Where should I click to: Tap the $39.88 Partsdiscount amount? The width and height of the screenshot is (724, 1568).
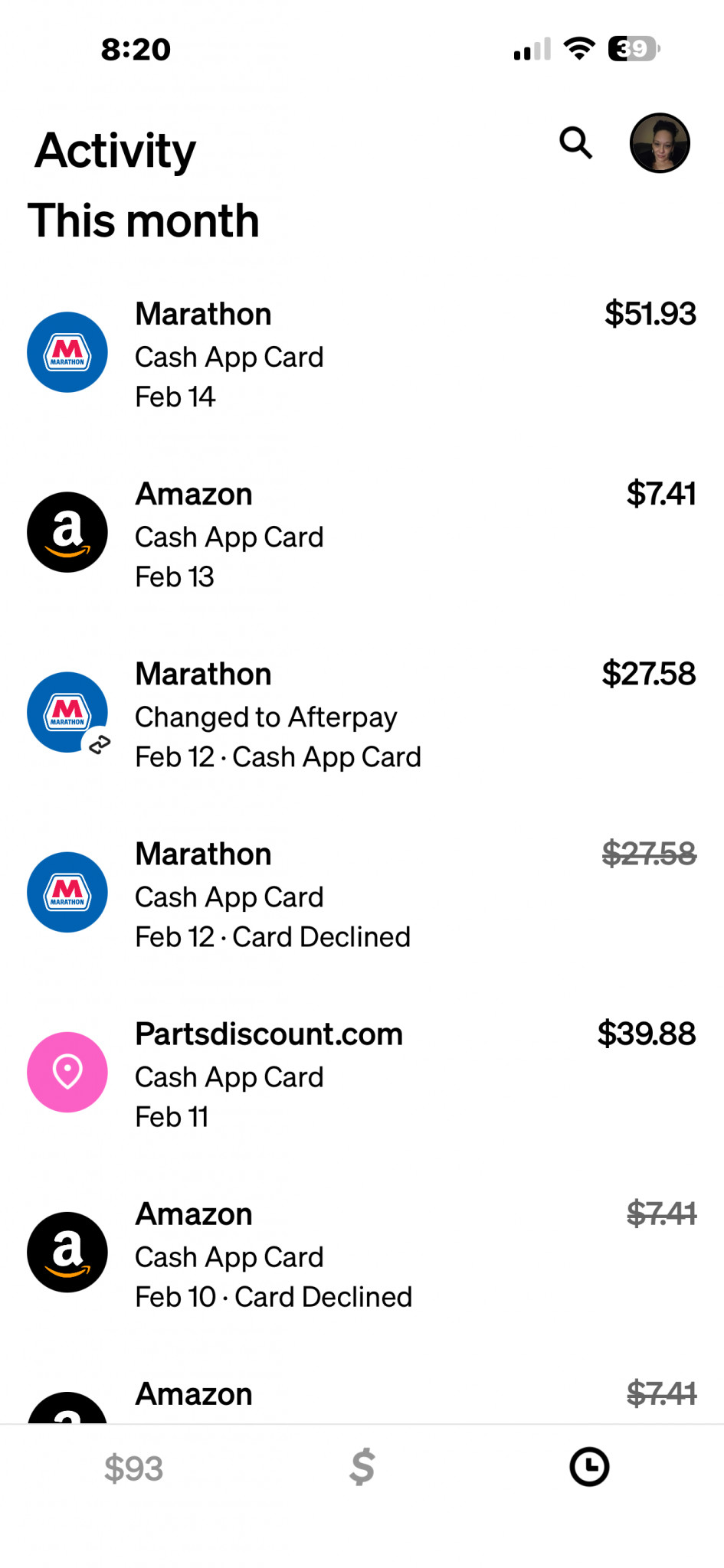(x=647, y=1034)
